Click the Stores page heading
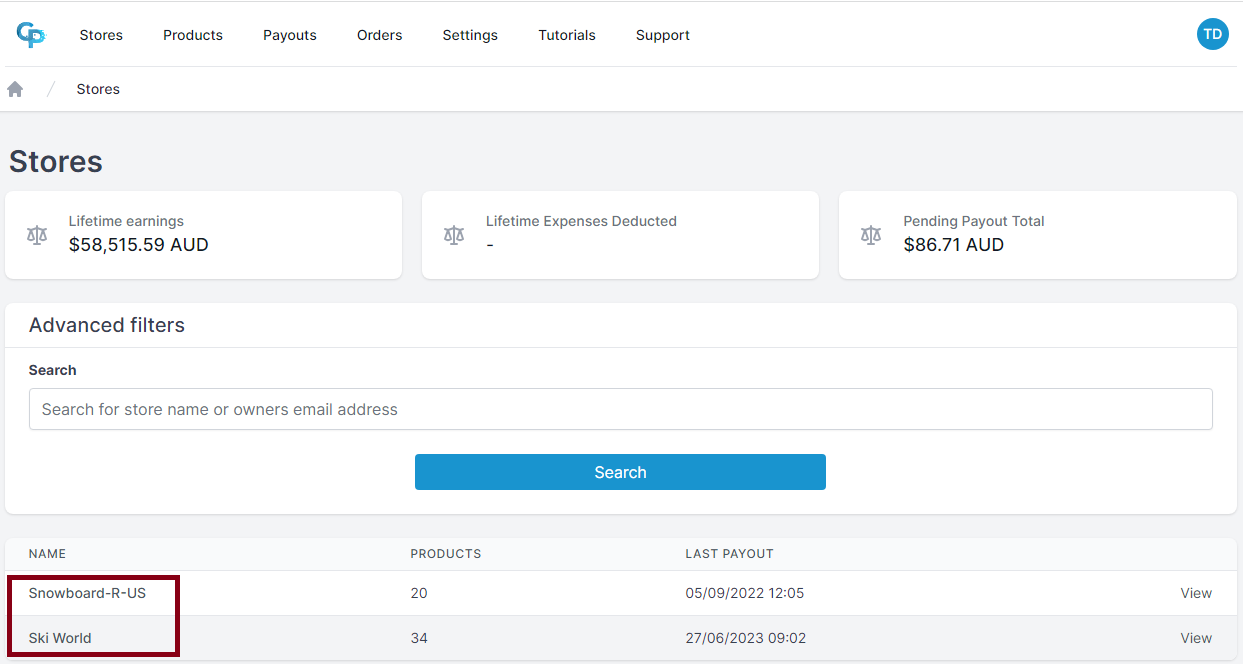The image size is (1243, 664). [x=56, y=162]
